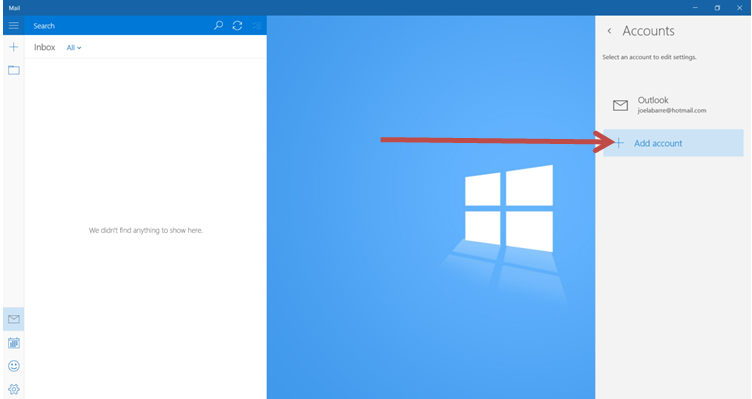The height and width of the screenshot is (399, 752).
Task: Open the folders icon in sidebar
Action: [13, 70]
